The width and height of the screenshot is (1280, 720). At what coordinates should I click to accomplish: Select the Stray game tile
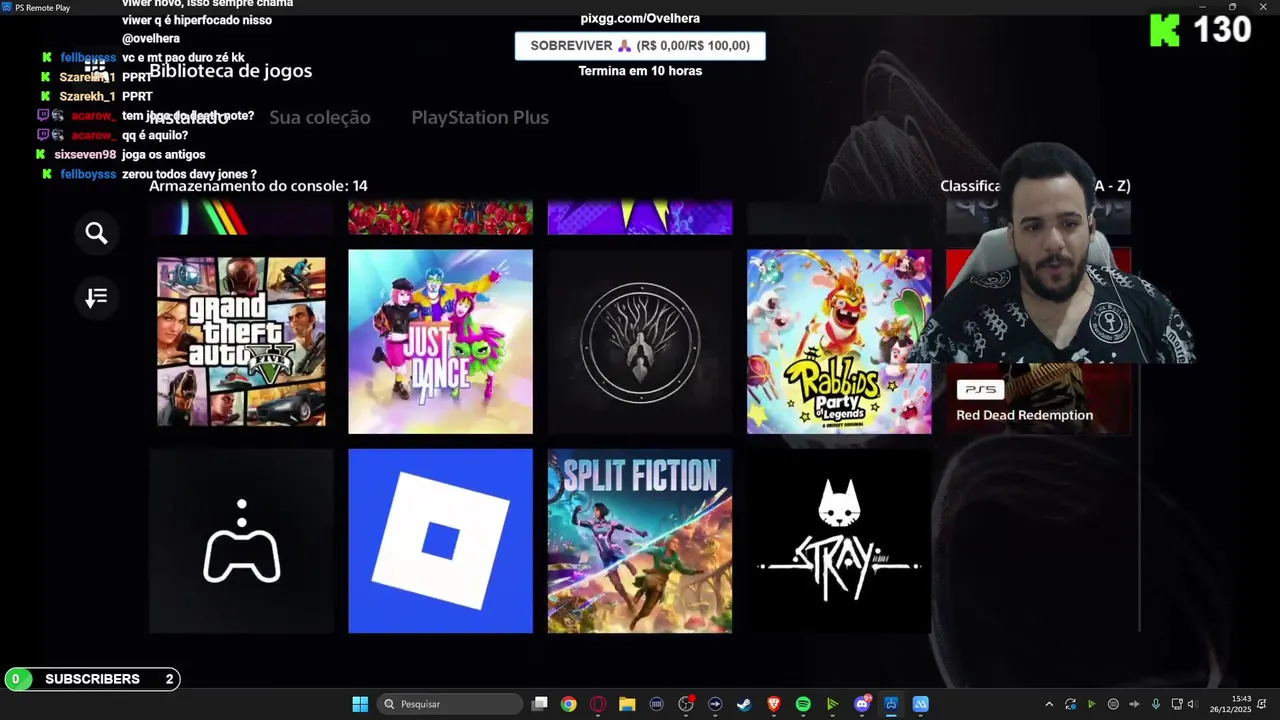tap(839, 541)
